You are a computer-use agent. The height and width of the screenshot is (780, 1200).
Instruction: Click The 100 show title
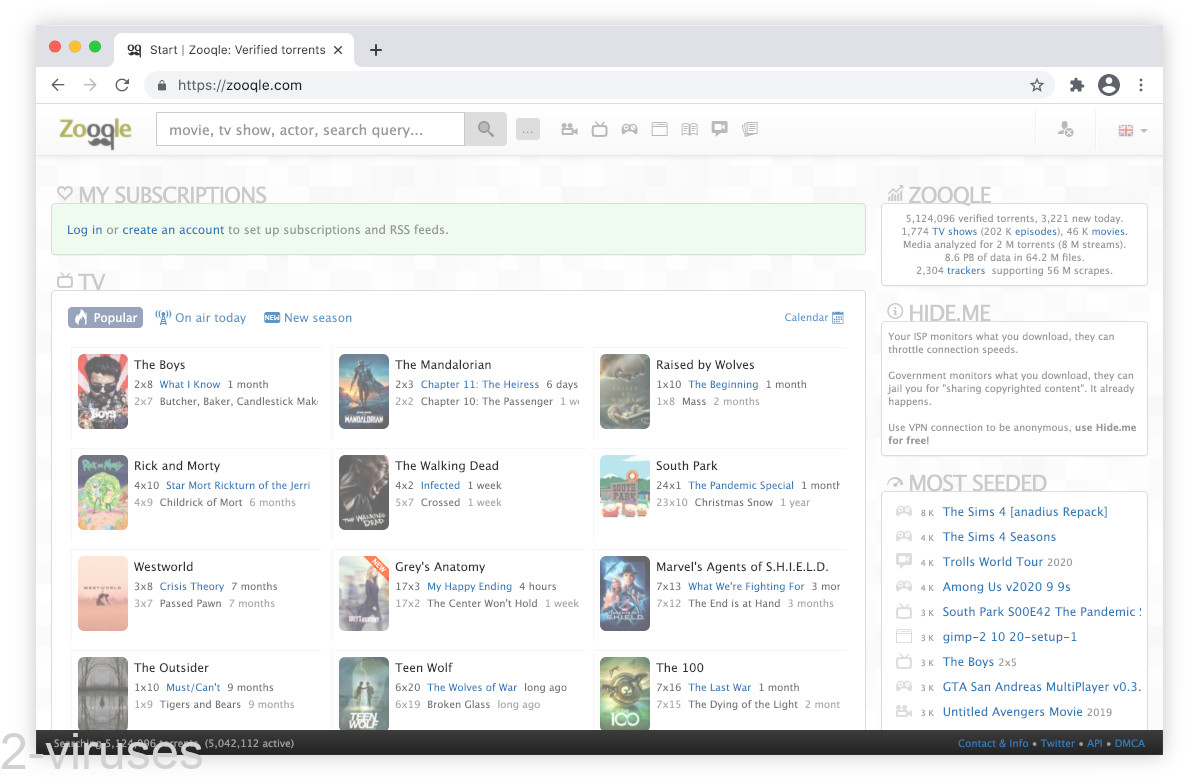pyautogui.click(x=680, y=667)
